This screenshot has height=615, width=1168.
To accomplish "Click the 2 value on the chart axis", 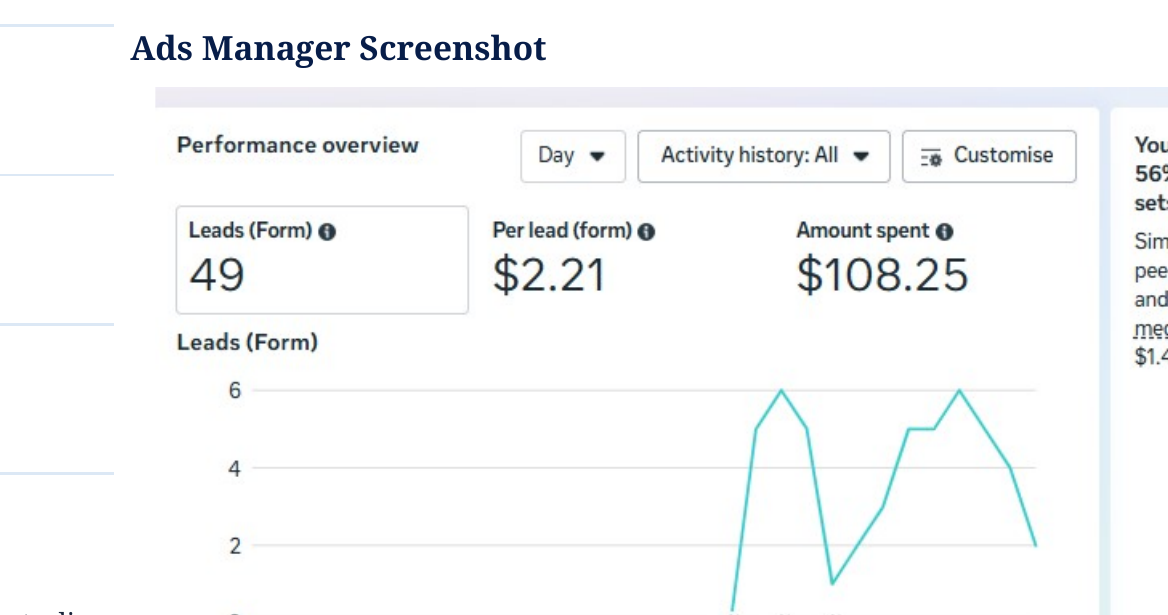I will tap(235, 546).
